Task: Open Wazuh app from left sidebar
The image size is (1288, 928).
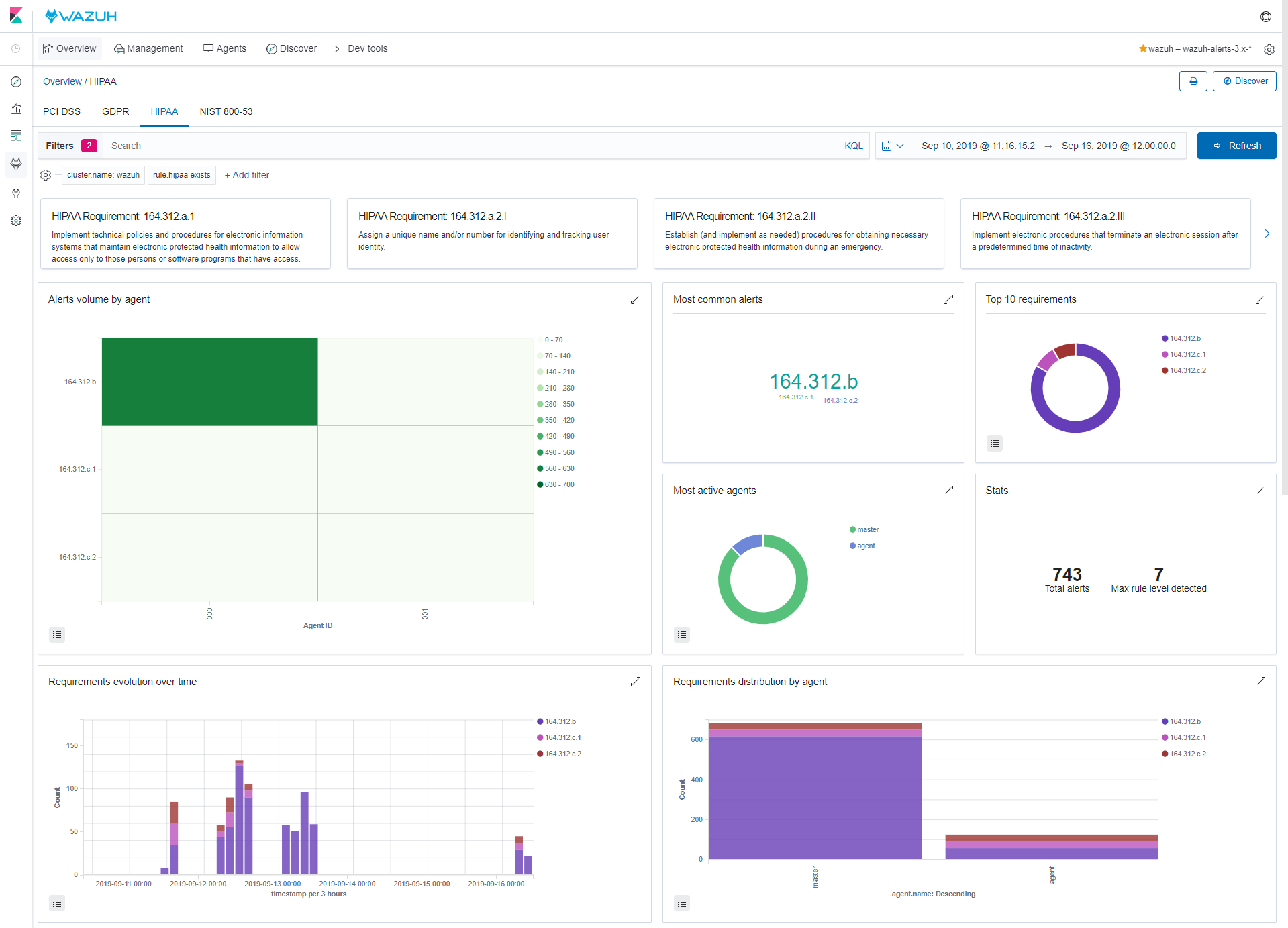Action: click(x=16, y=164)
